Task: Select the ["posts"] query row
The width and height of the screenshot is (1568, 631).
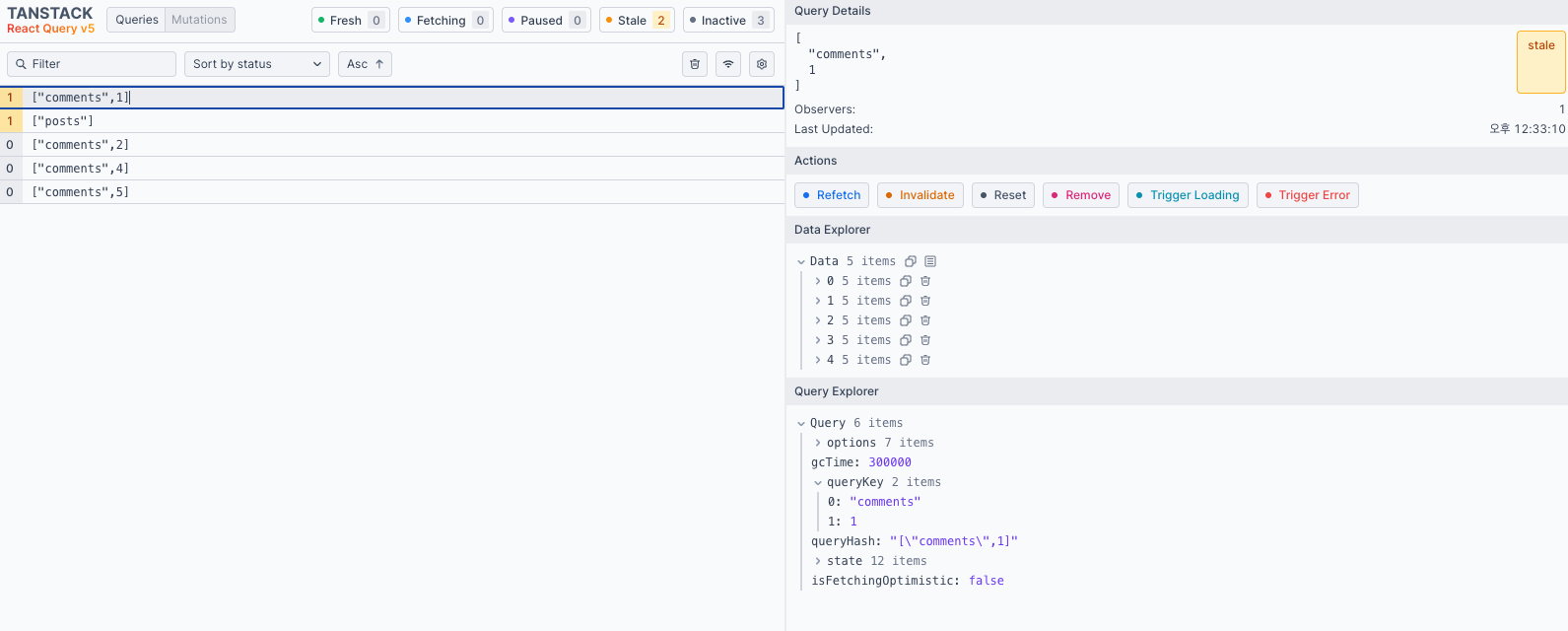Action: point(392,121)
